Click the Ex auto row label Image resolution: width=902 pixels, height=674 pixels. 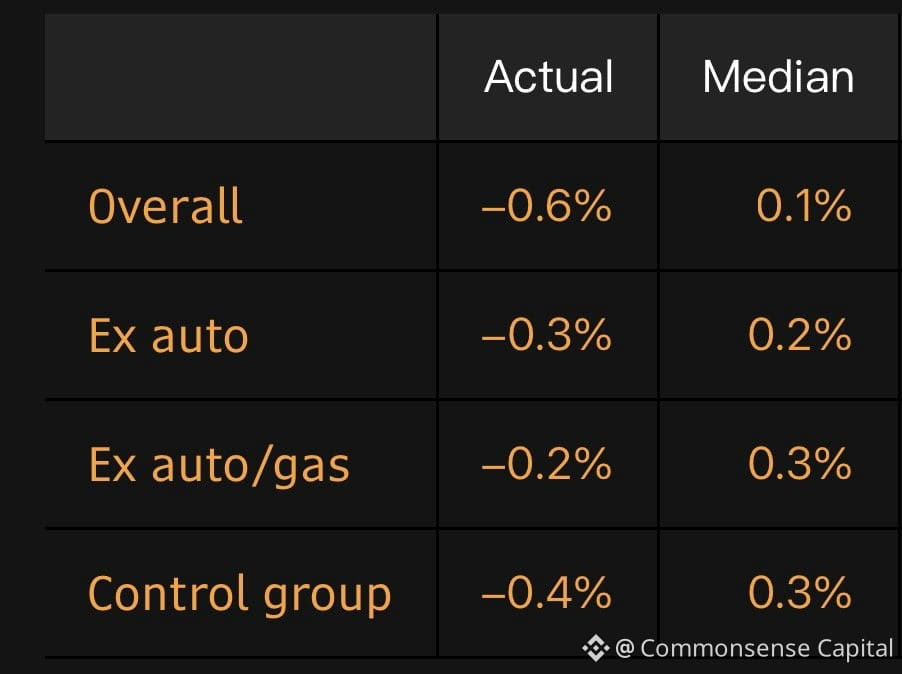[168, 335]
